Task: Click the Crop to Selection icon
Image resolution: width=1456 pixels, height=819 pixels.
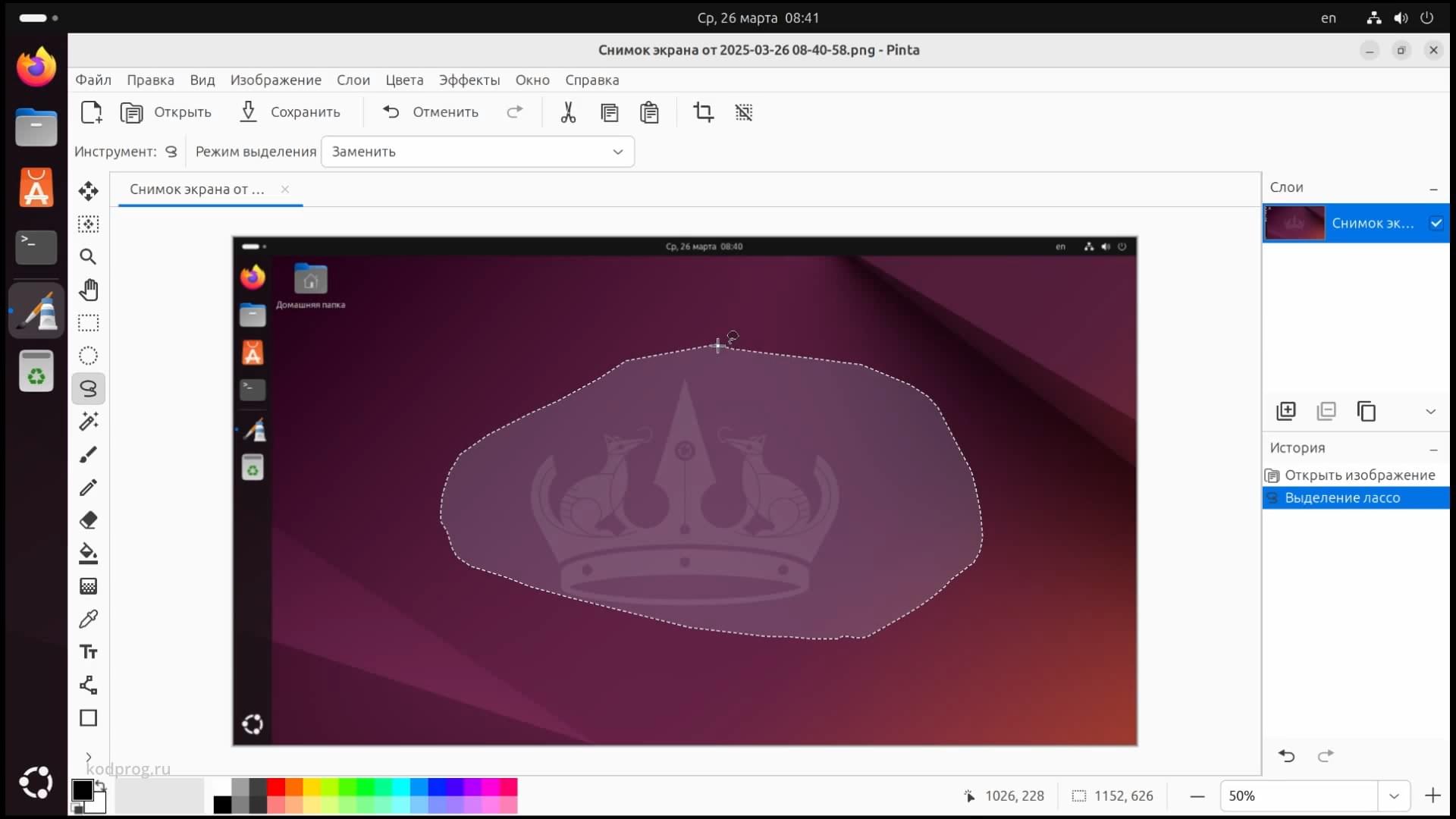Action: [703, 112]
